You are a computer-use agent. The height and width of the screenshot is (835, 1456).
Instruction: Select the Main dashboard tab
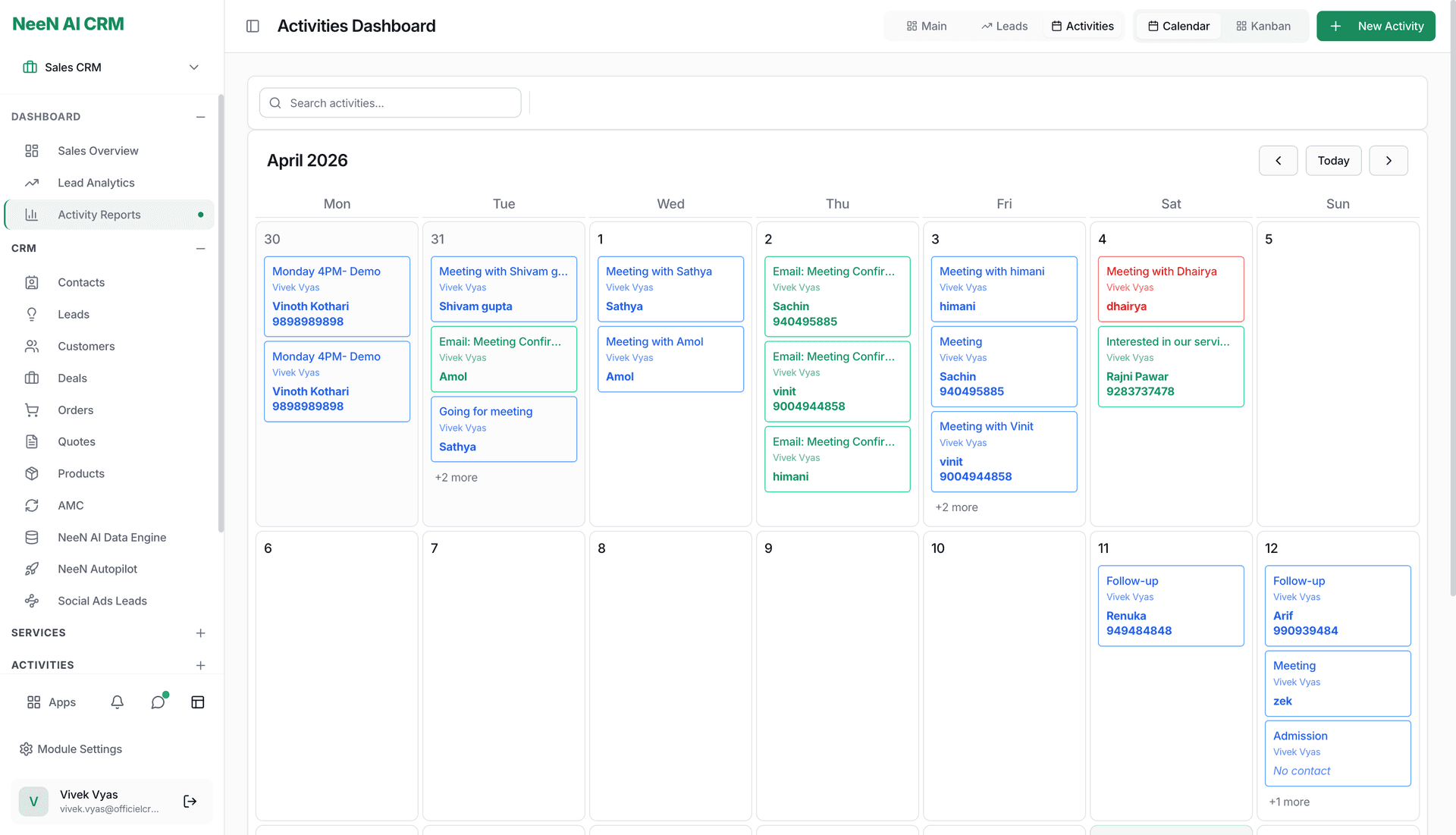pos(926,27)
